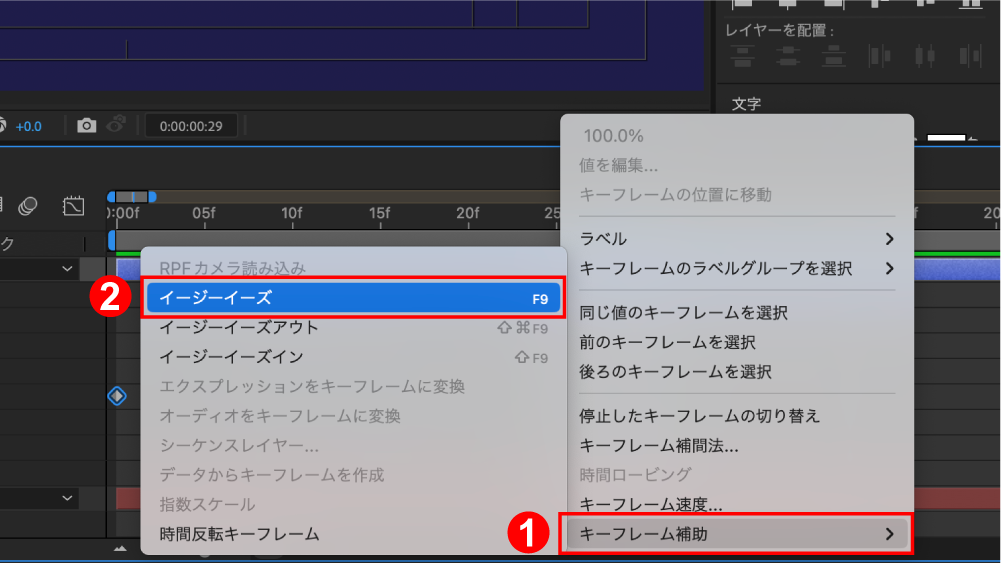1001x563 pixels.
Task: Open キーフレーム補間法... dialog
Action: pos(736,445)
